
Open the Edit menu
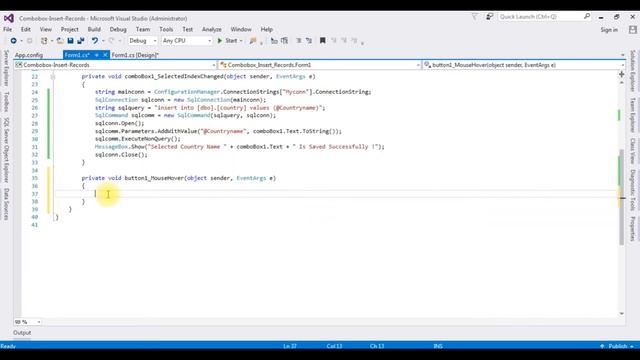coord(26,29)
